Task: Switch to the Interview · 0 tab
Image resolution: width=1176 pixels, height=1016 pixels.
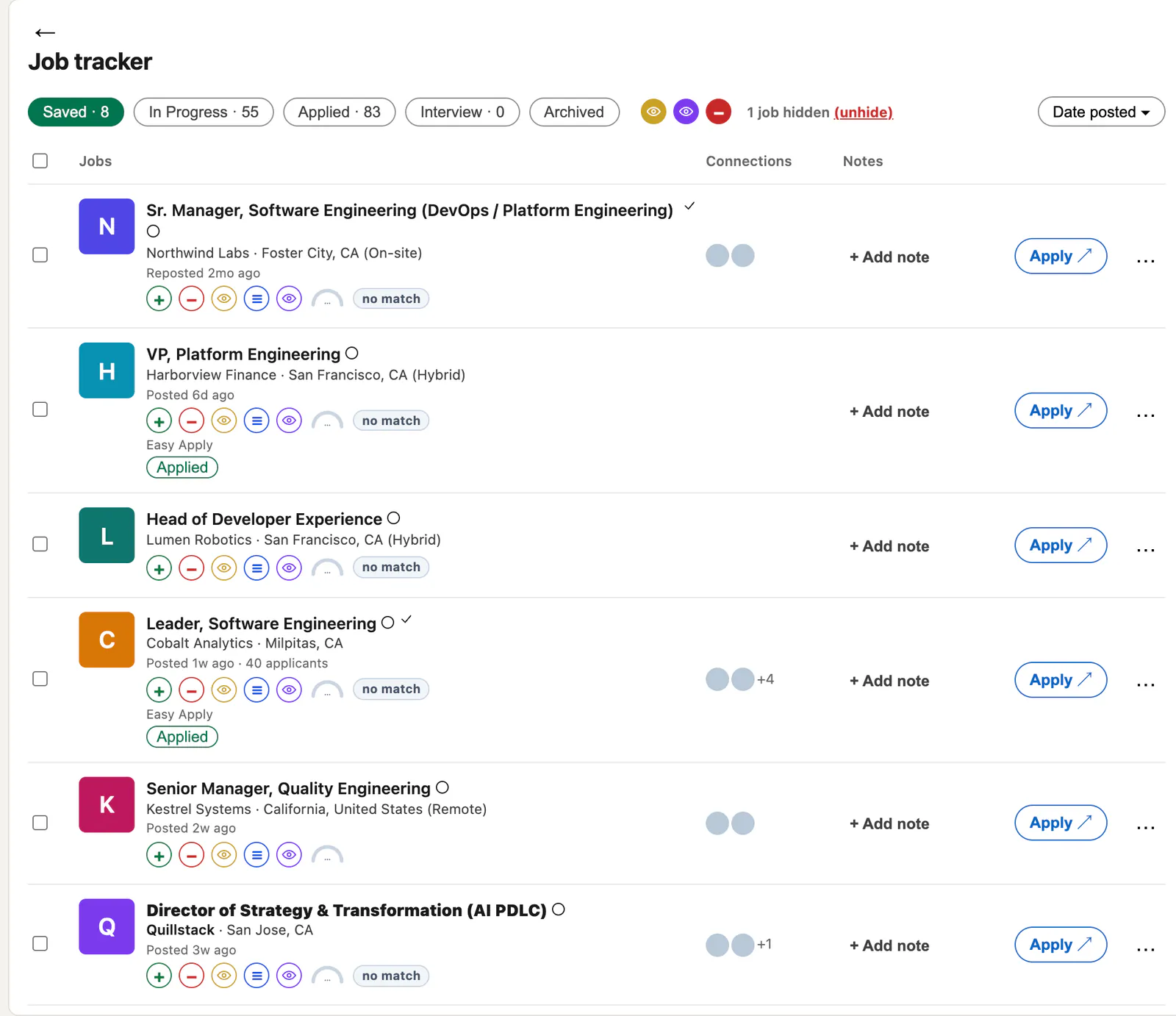Action: pyautogui.click(x=462, y=112)
